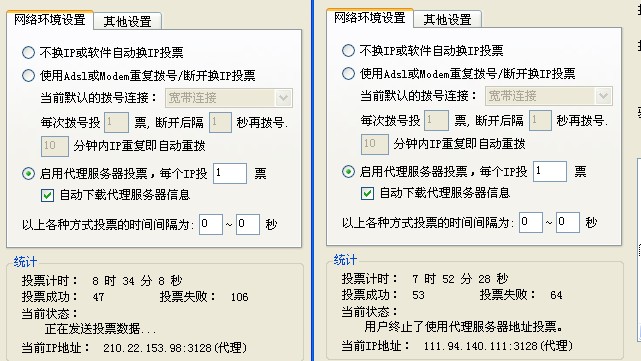Select 不换IP或软件自动换IP投票 radio in right panel
The image size is (641, 361).
point(348,51)
